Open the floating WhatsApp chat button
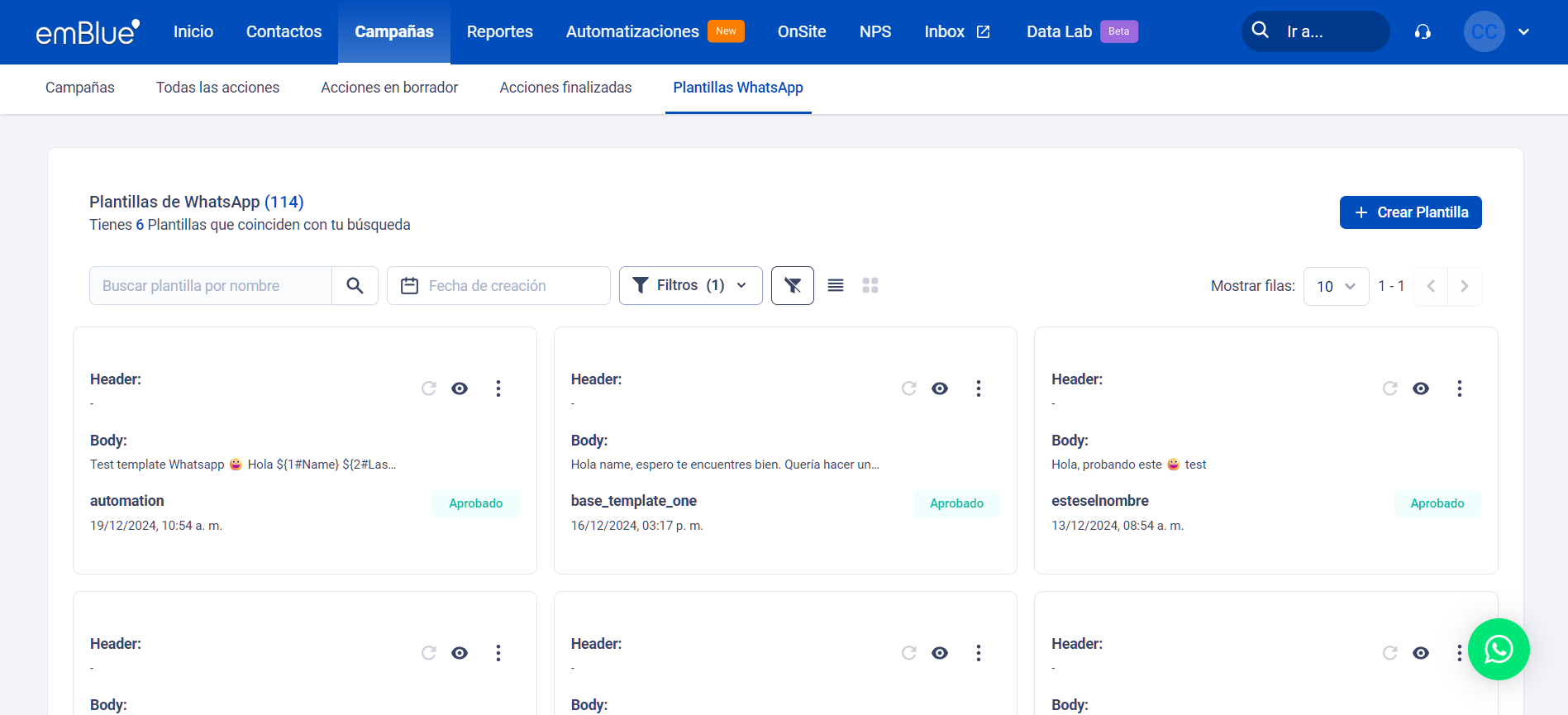1568x715 pixels. coord(1498,650)
